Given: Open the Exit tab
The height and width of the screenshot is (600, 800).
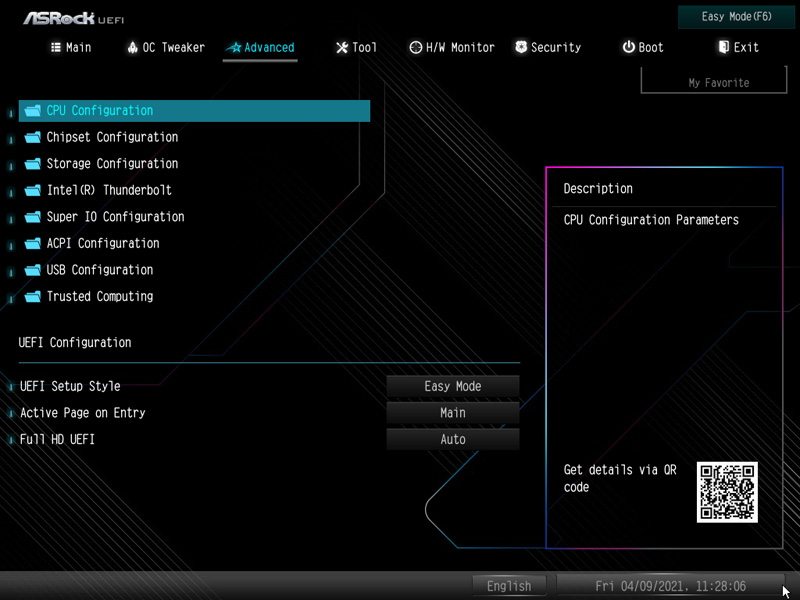Looking at the screenshot, I should [738, 47].
